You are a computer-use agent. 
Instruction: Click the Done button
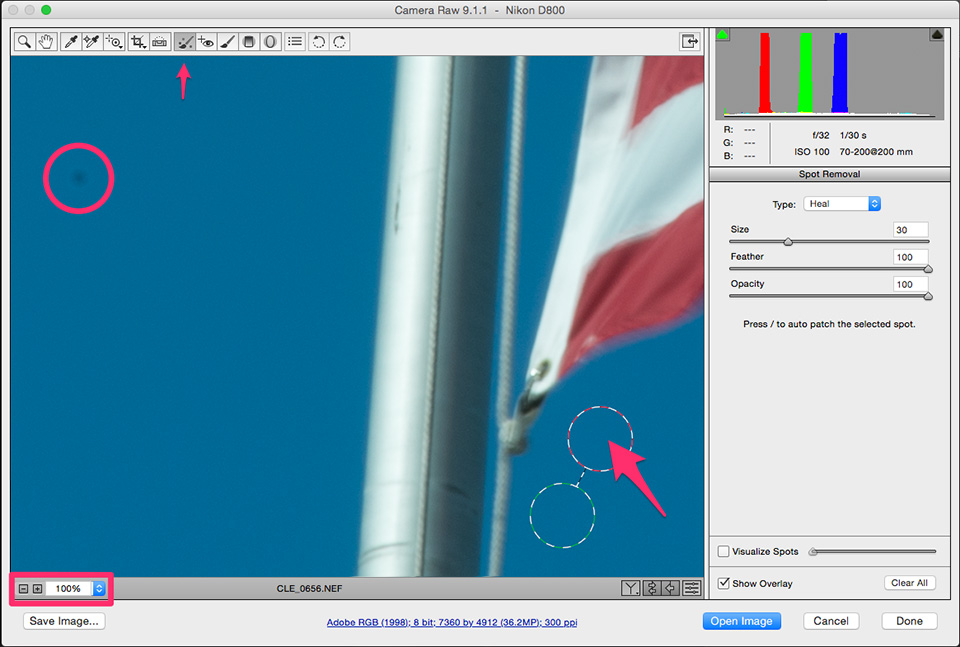click(909, 621)
